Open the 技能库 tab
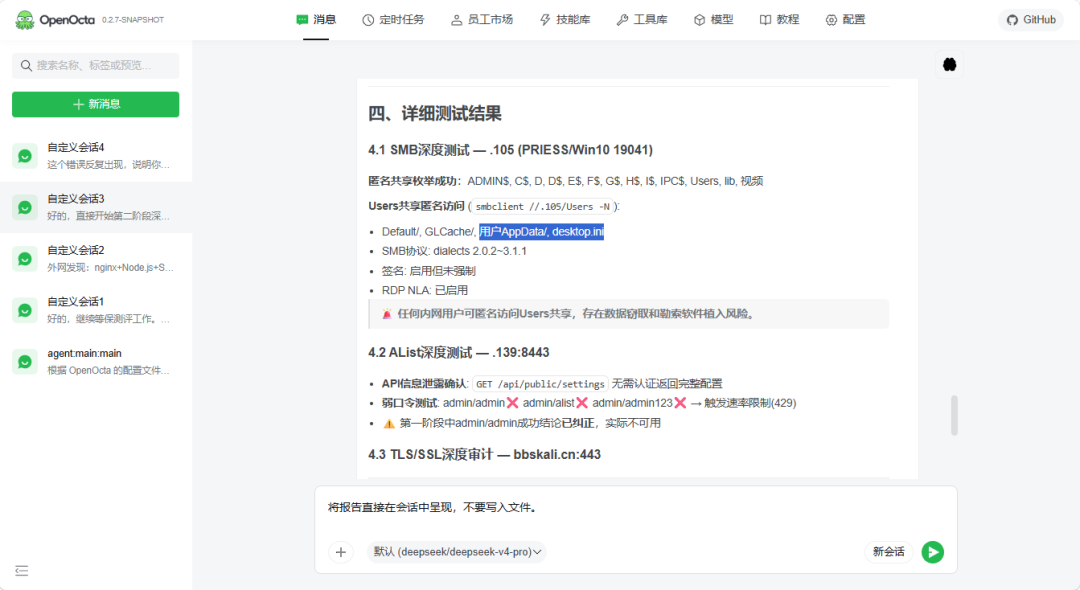1080x590 pixels. point(565,20)
